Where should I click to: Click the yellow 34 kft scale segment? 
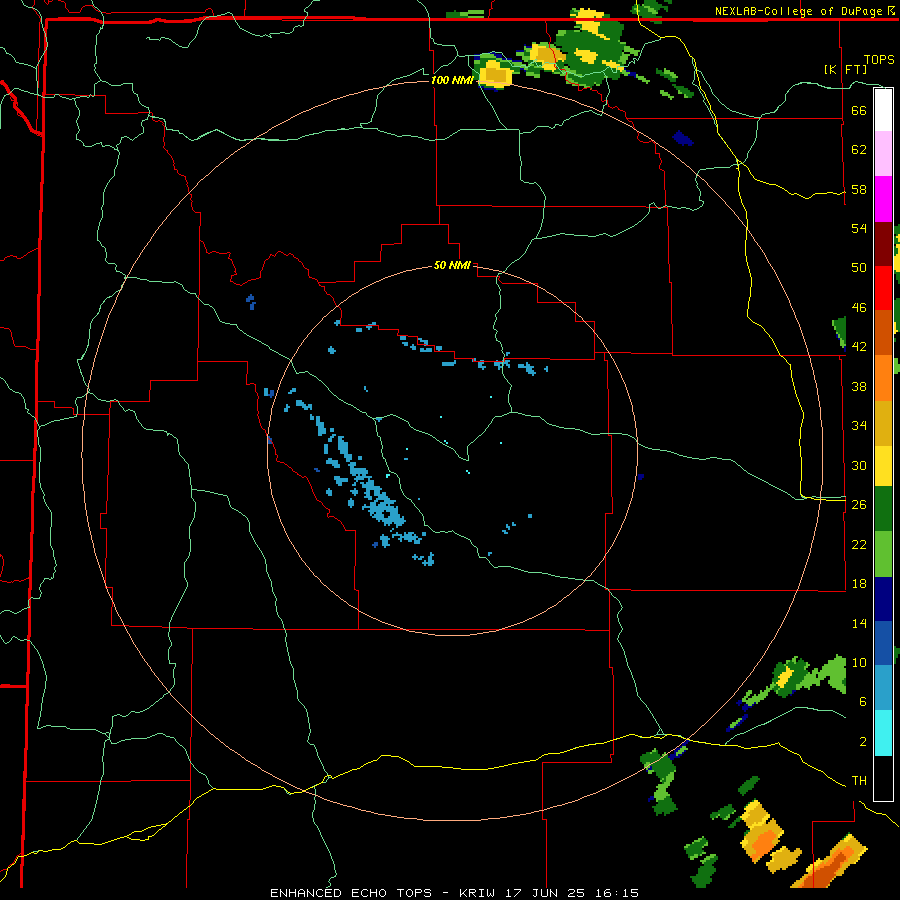pos(883,466)
